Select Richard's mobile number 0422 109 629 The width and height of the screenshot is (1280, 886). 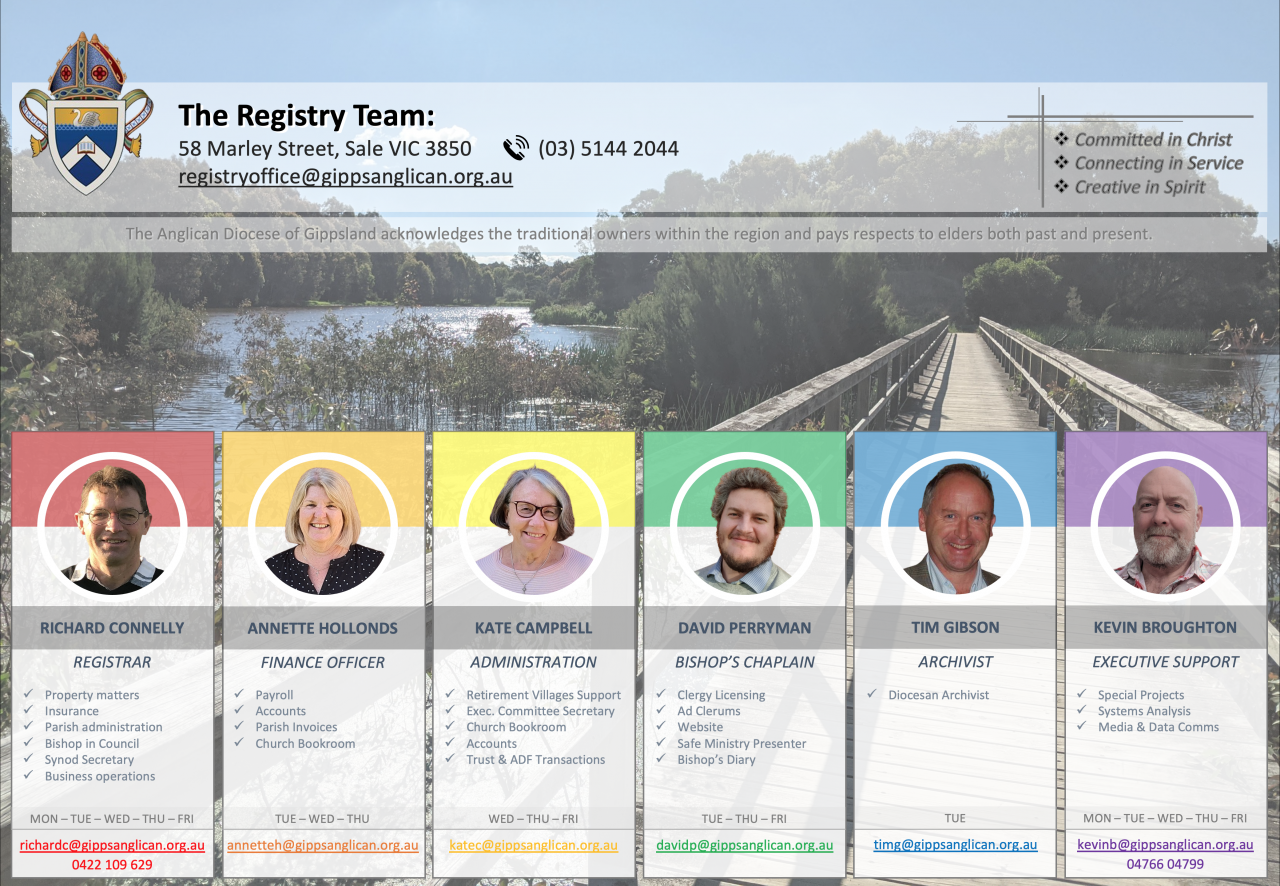(112, 865)
